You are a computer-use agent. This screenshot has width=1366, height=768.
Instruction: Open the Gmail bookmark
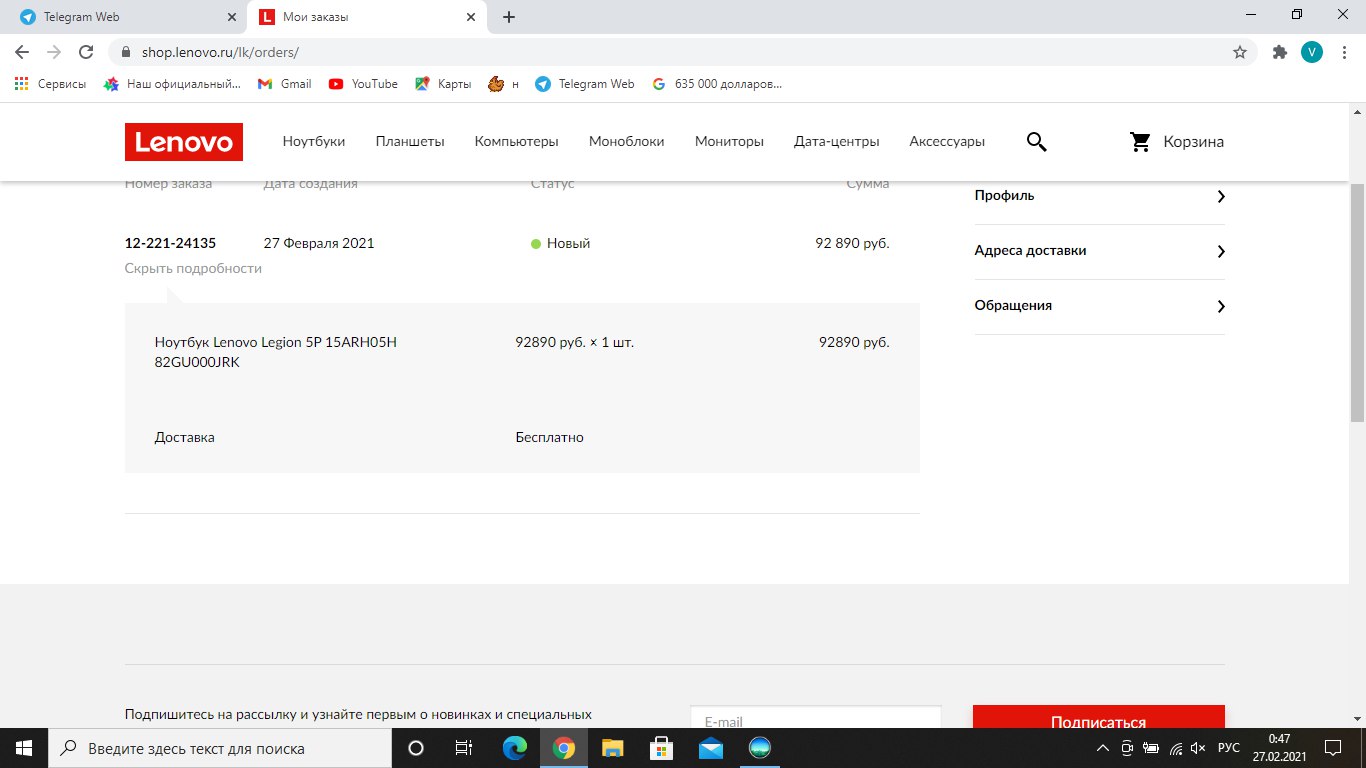tap(284, 84)
